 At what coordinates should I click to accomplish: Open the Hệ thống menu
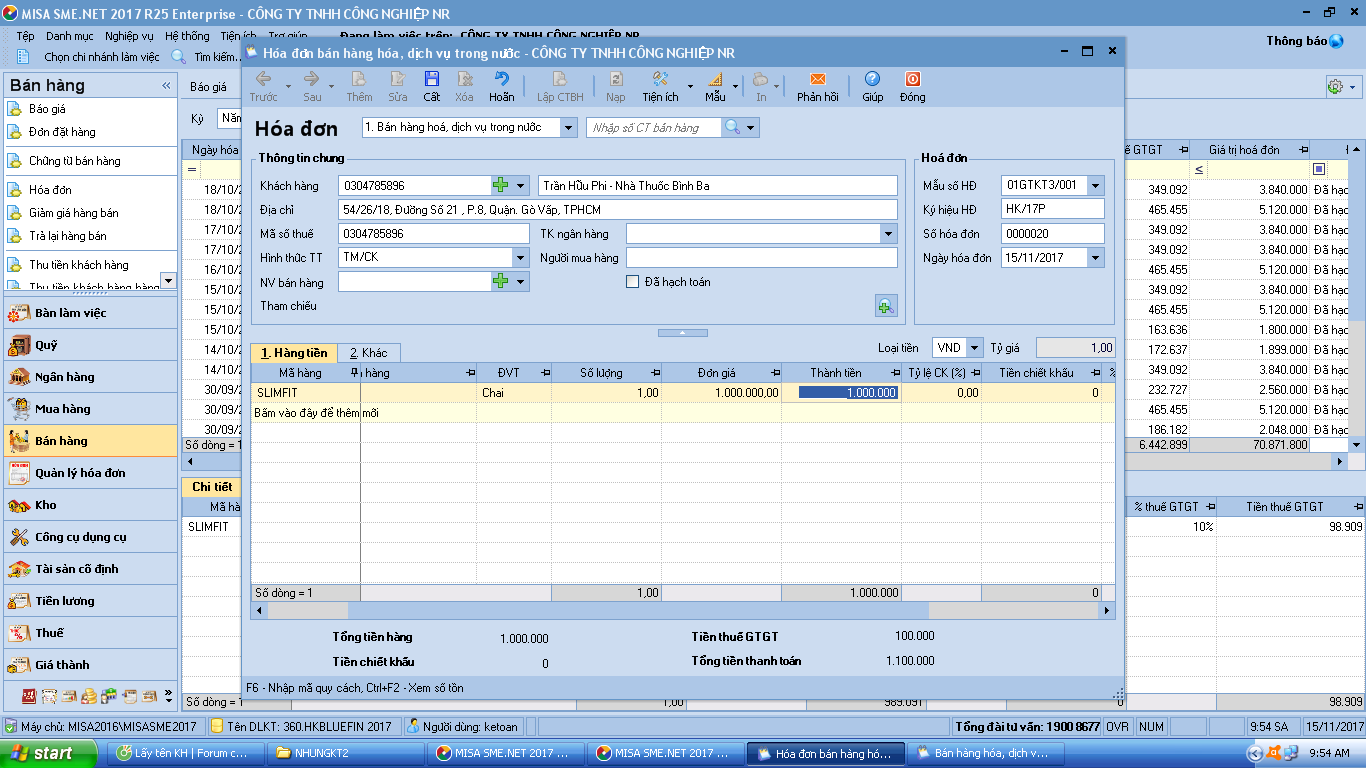point(187,36)
